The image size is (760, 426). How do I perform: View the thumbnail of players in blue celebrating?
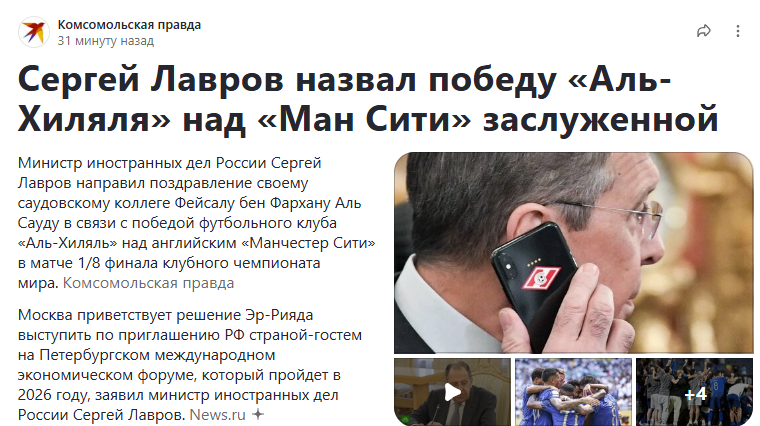pos(573,392)
